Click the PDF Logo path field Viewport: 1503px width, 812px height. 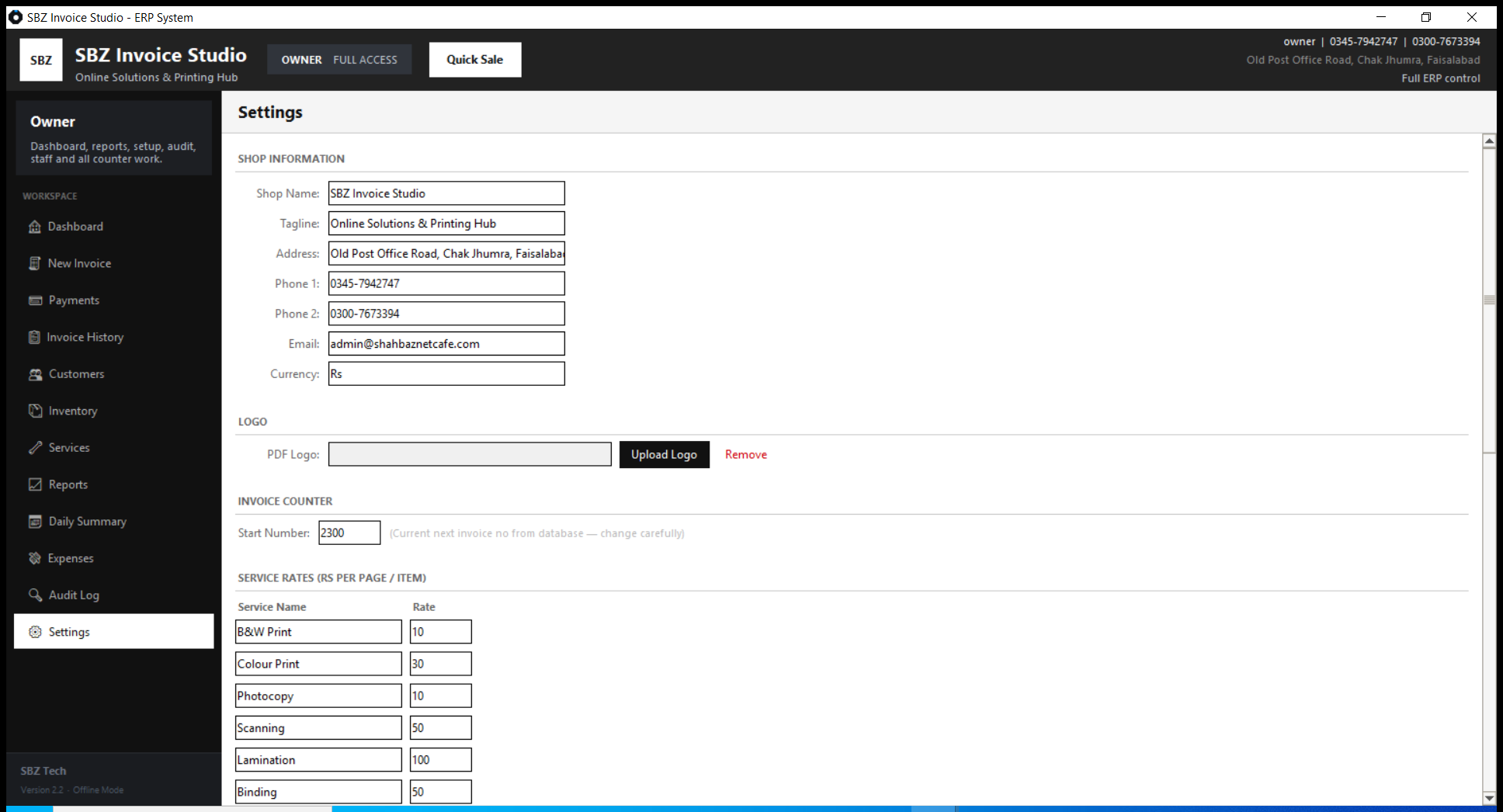[x=470, y=454]
